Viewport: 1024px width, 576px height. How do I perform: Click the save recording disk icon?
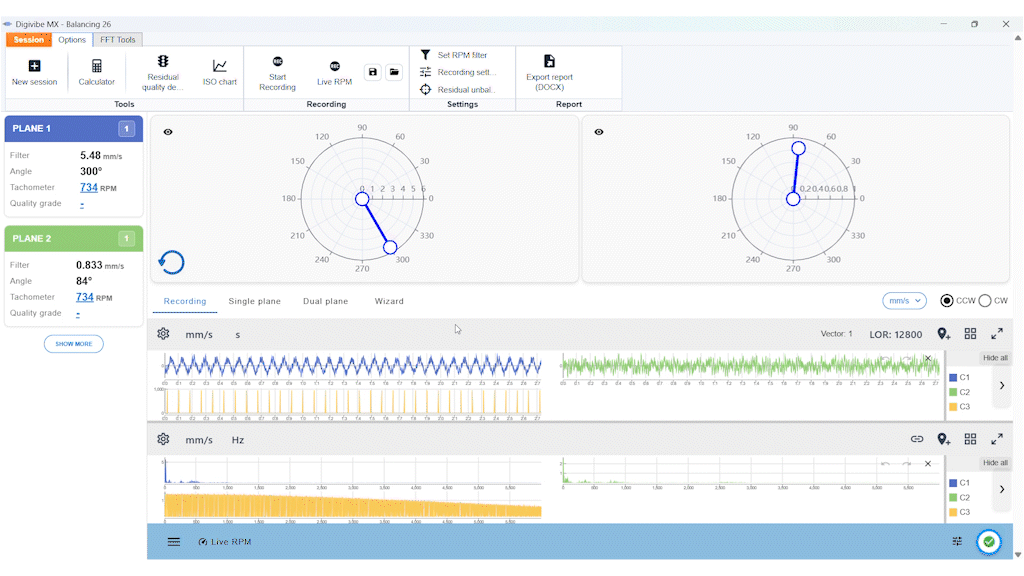(373, 72)
